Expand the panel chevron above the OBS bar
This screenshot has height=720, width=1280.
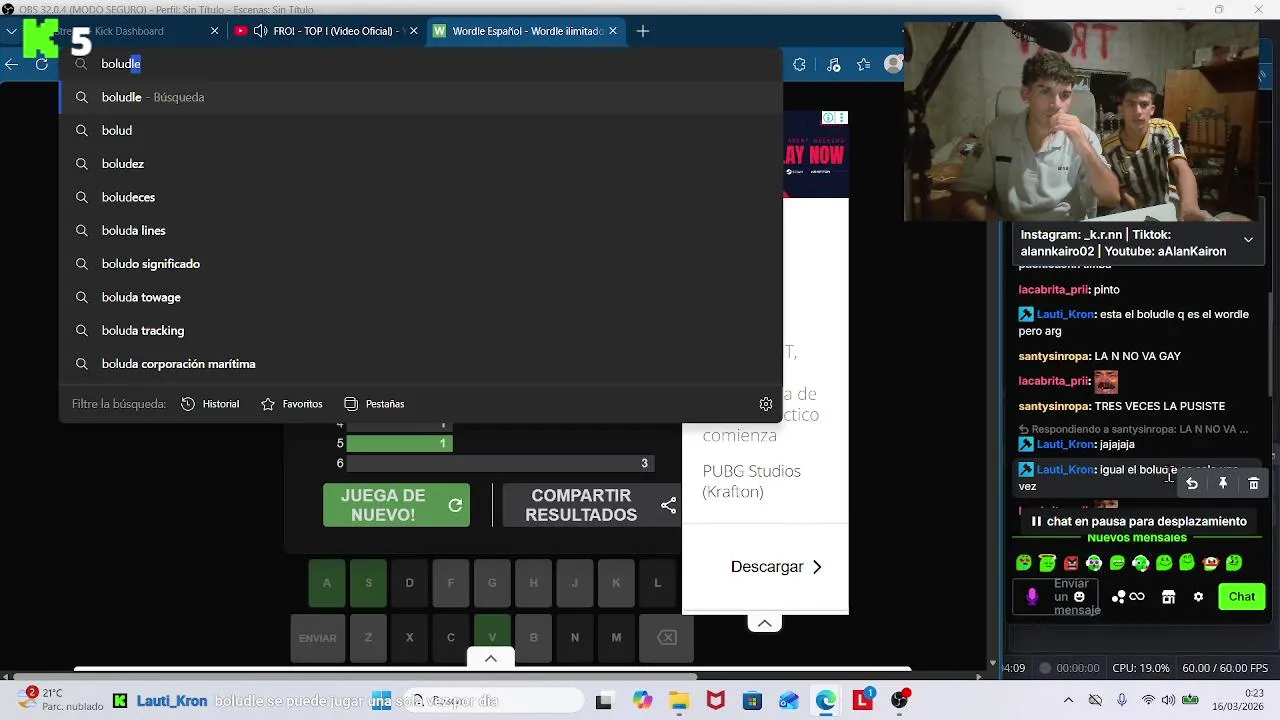(490, 658)
